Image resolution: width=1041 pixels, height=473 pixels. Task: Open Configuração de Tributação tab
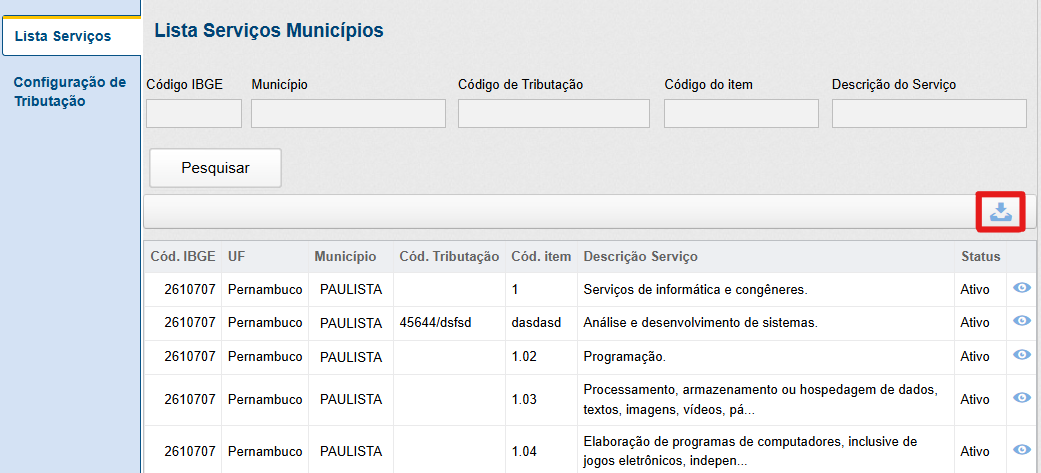pos(70,92)
